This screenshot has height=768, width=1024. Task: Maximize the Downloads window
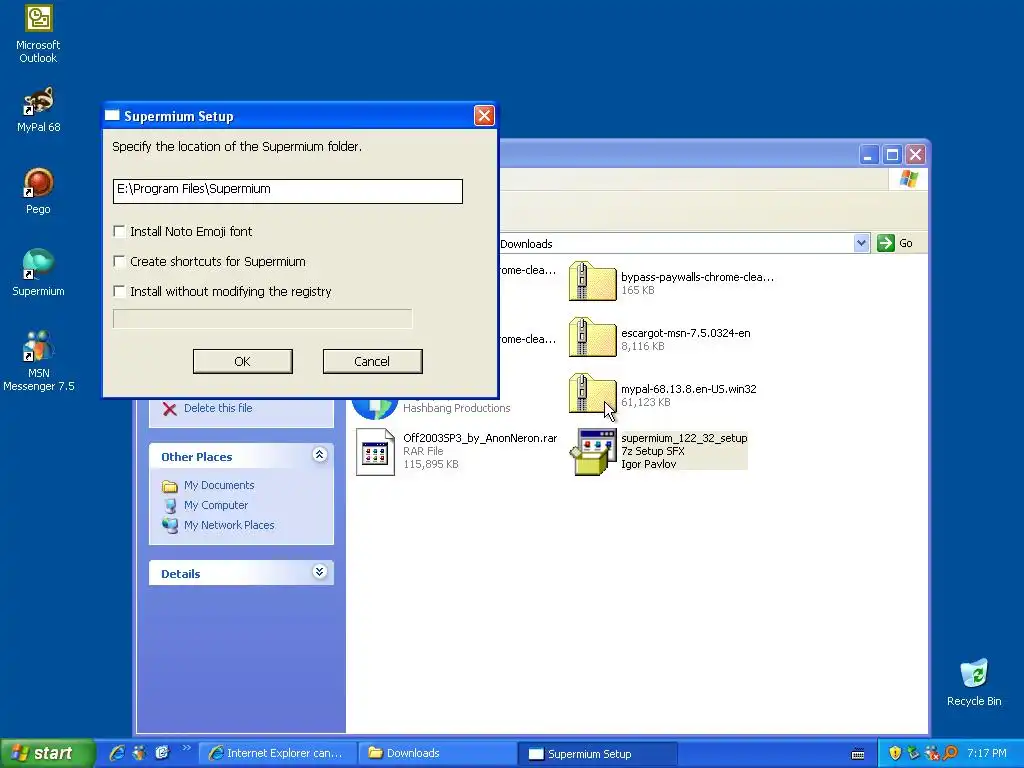[x=892, y=155]
